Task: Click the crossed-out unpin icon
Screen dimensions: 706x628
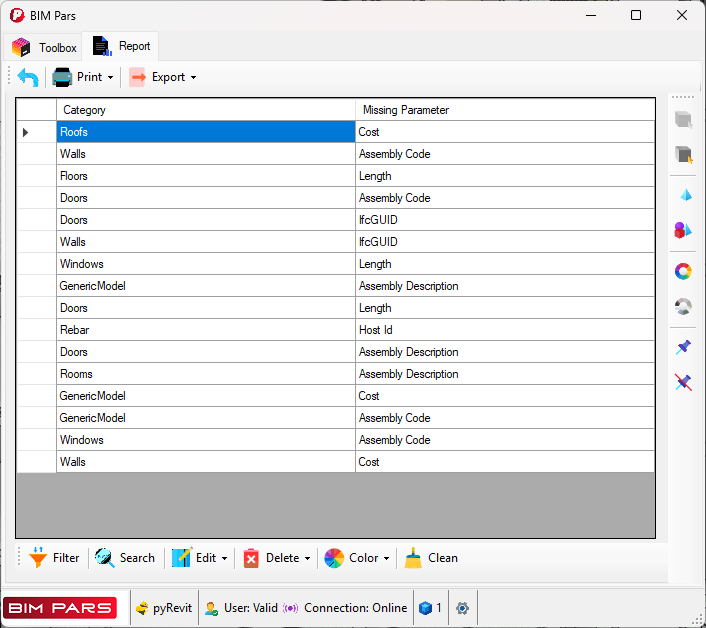Action: point(683,382)
